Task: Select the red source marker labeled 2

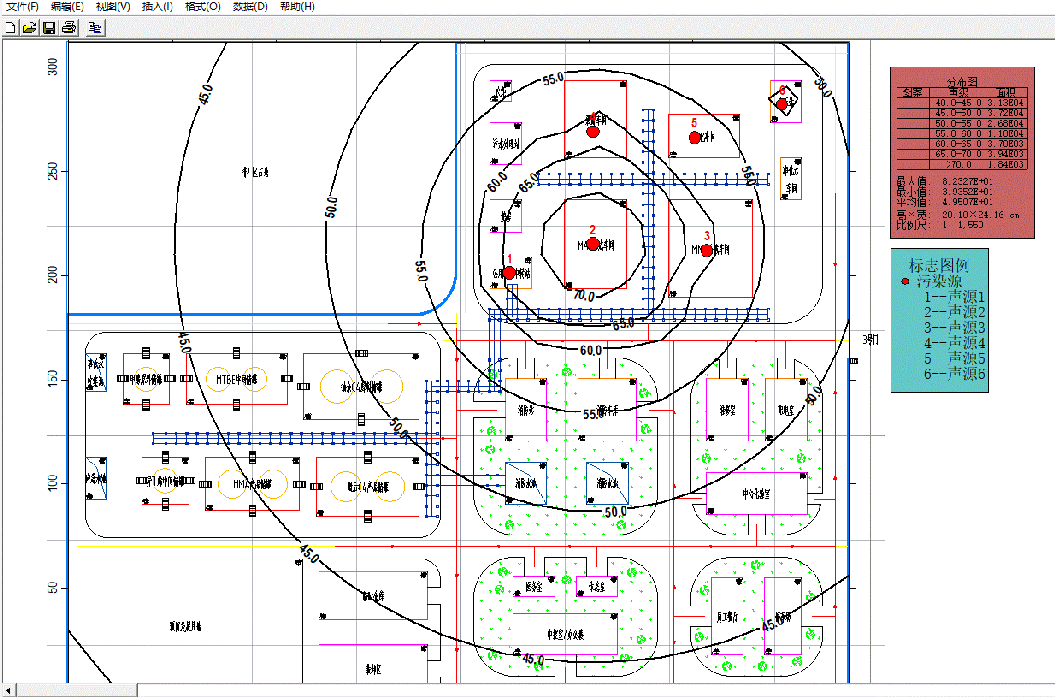Action: tap(593, 244)
